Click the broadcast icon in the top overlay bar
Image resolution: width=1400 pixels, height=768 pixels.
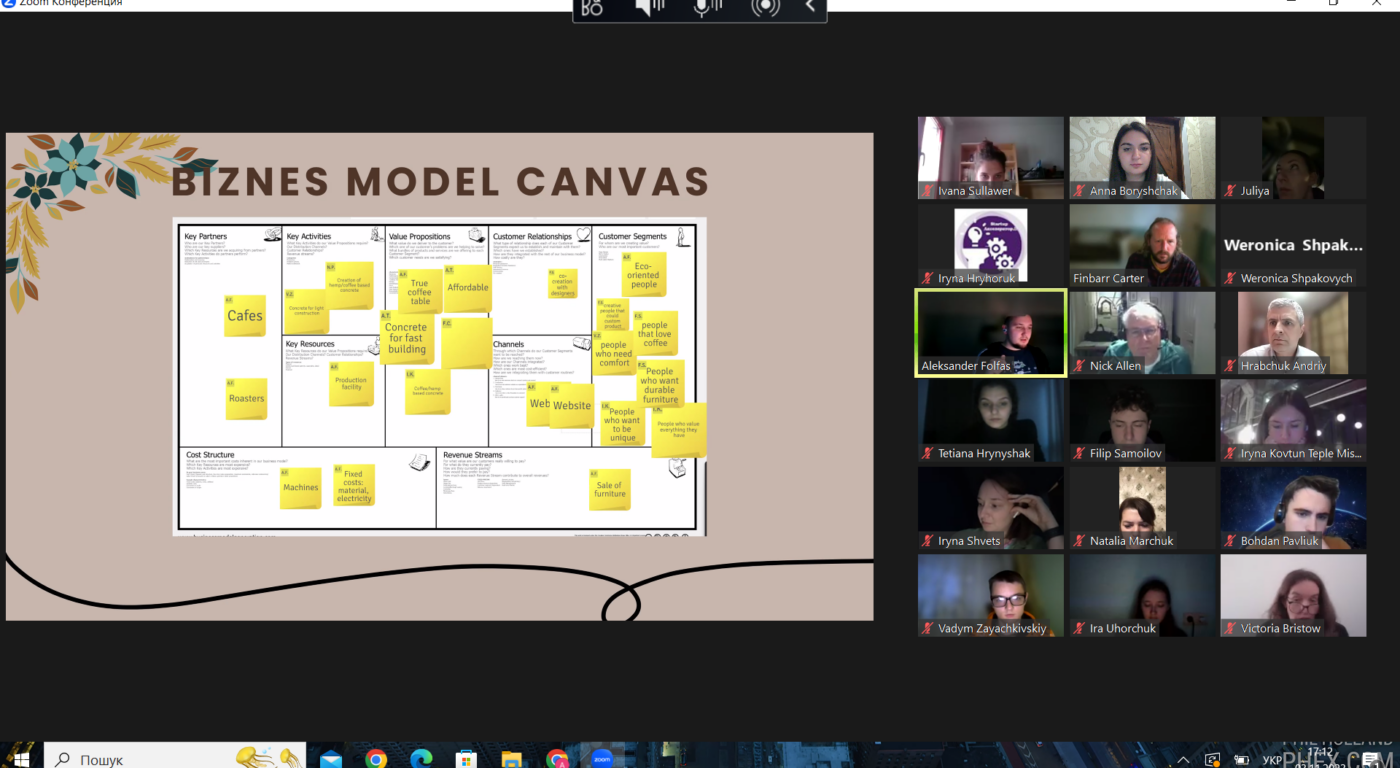766,8
